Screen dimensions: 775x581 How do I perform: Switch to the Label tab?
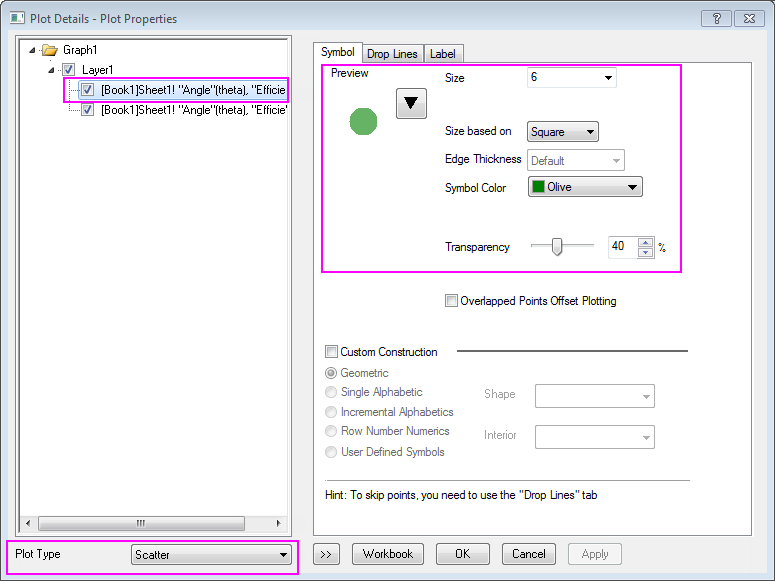tap(444, 54)
